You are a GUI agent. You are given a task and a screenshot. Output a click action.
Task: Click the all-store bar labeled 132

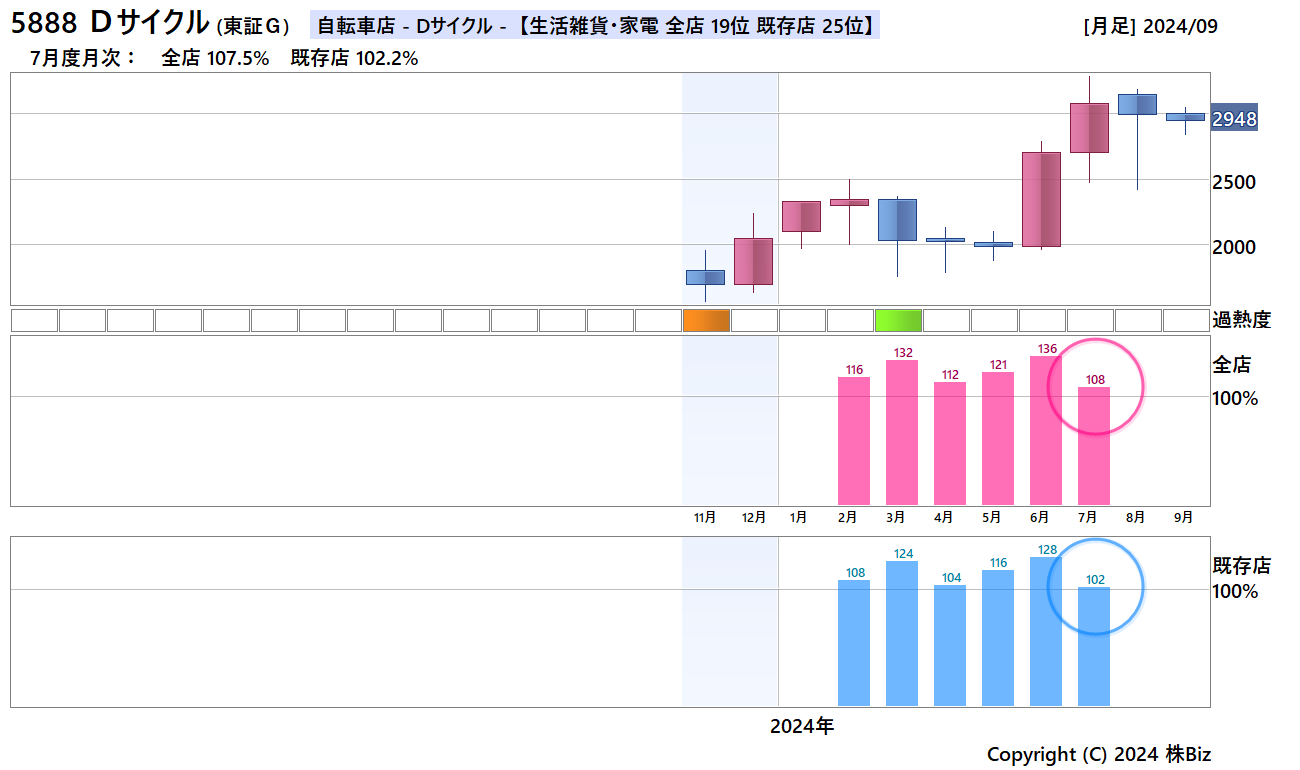902,432
